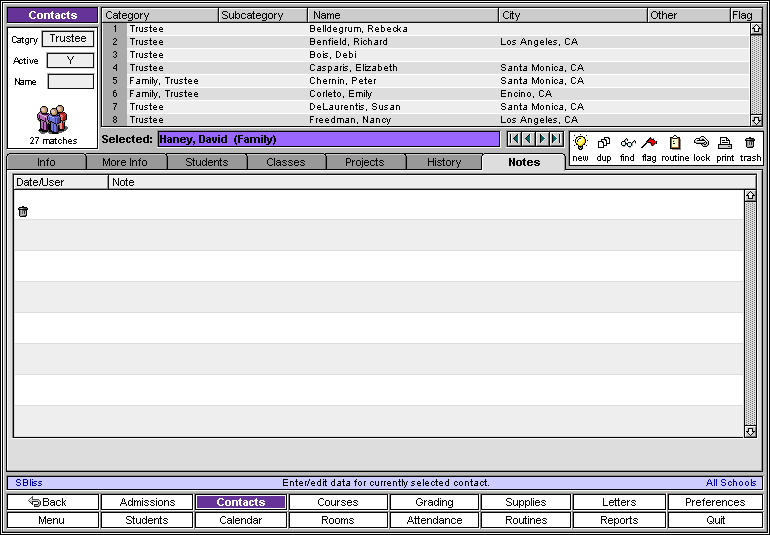Click the notes scroll down arrow
Viewport: 770px width, 535px height.
click(750, 431)
